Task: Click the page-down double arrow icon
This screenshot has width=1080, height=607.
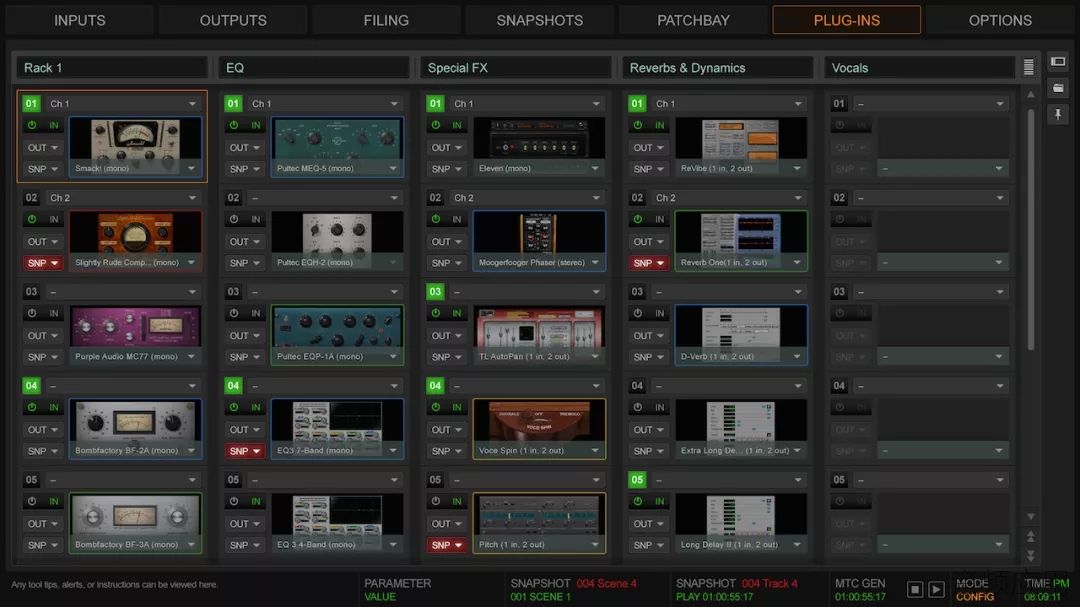Action: [1030, 555]
